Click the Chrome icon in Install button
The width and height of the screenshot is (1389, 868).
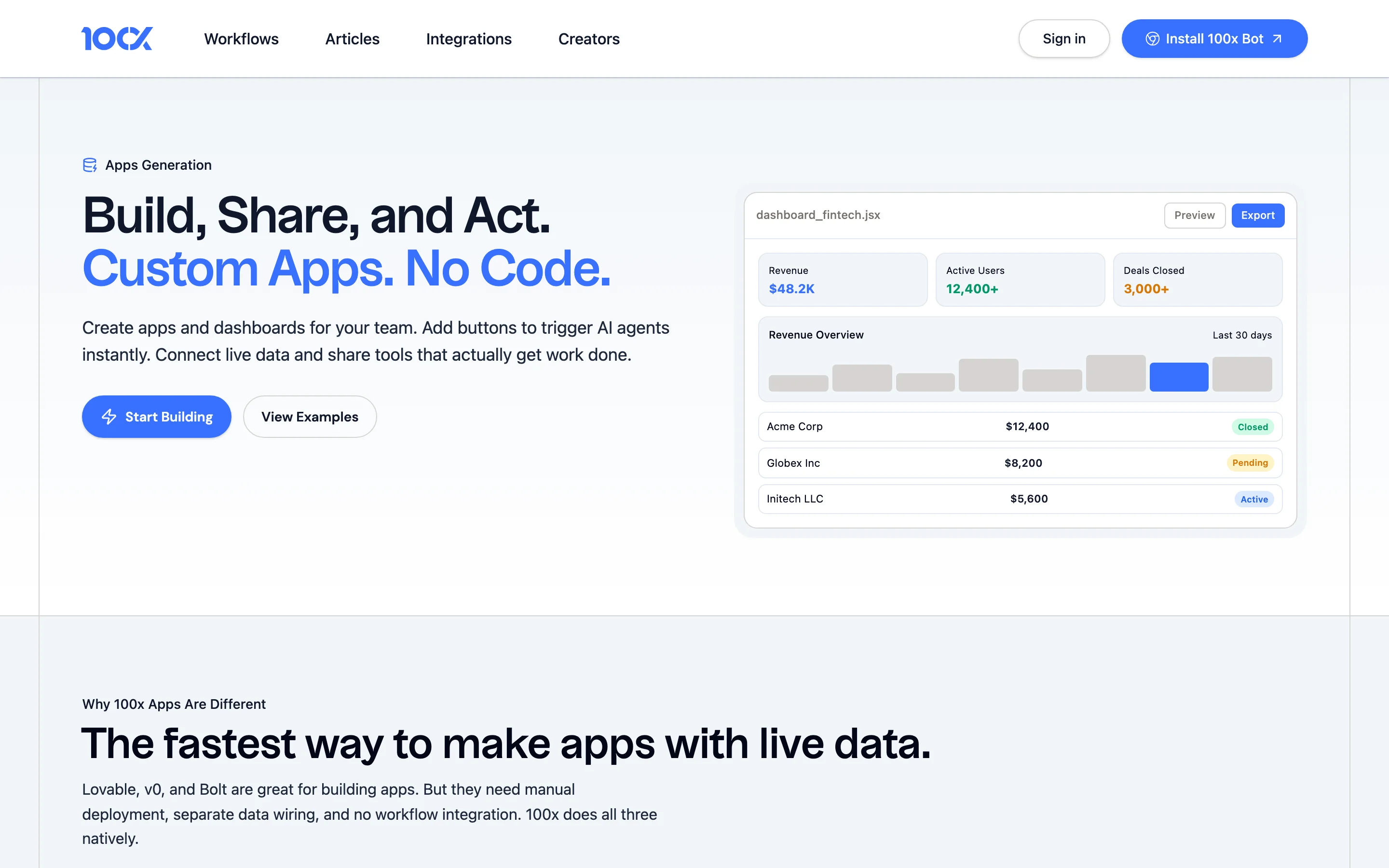click(1152, 39)
